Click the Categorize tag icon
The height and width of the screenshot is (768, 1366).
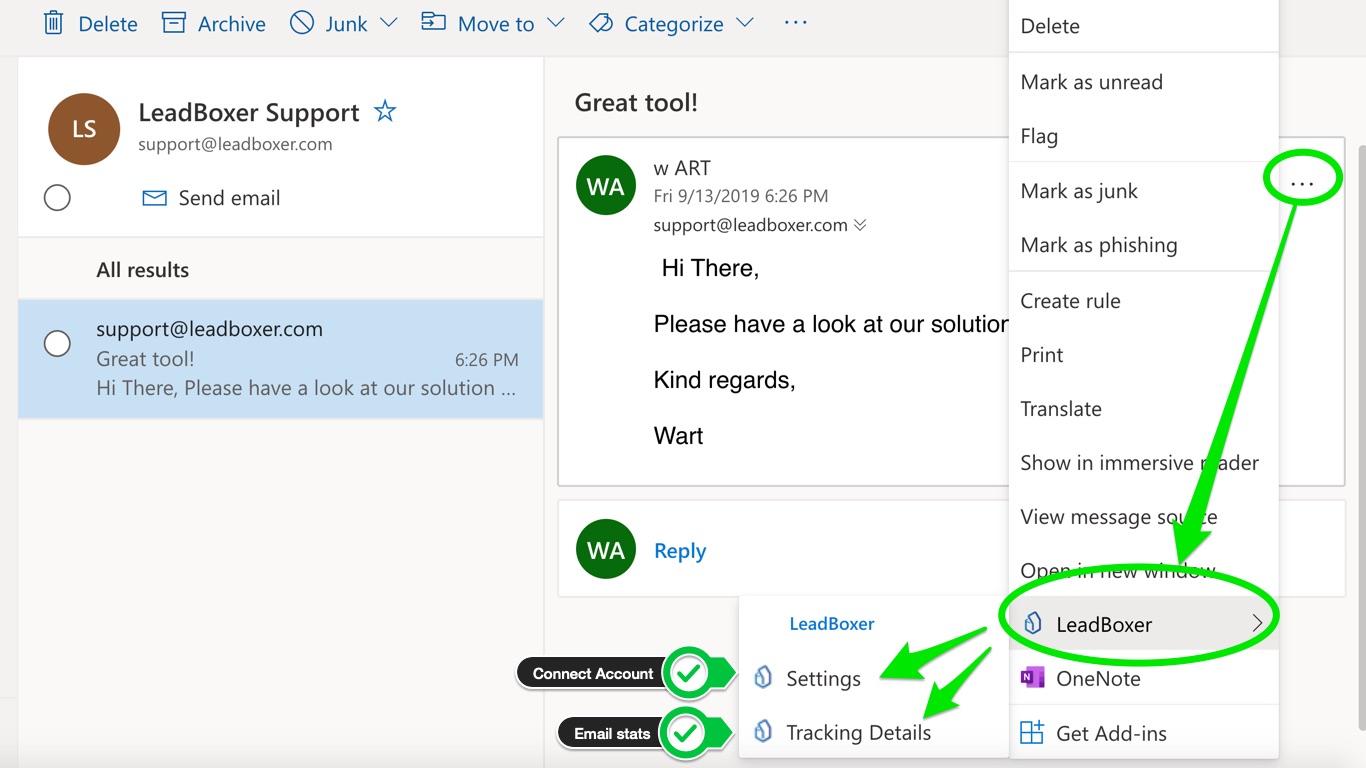pos(601,23)
